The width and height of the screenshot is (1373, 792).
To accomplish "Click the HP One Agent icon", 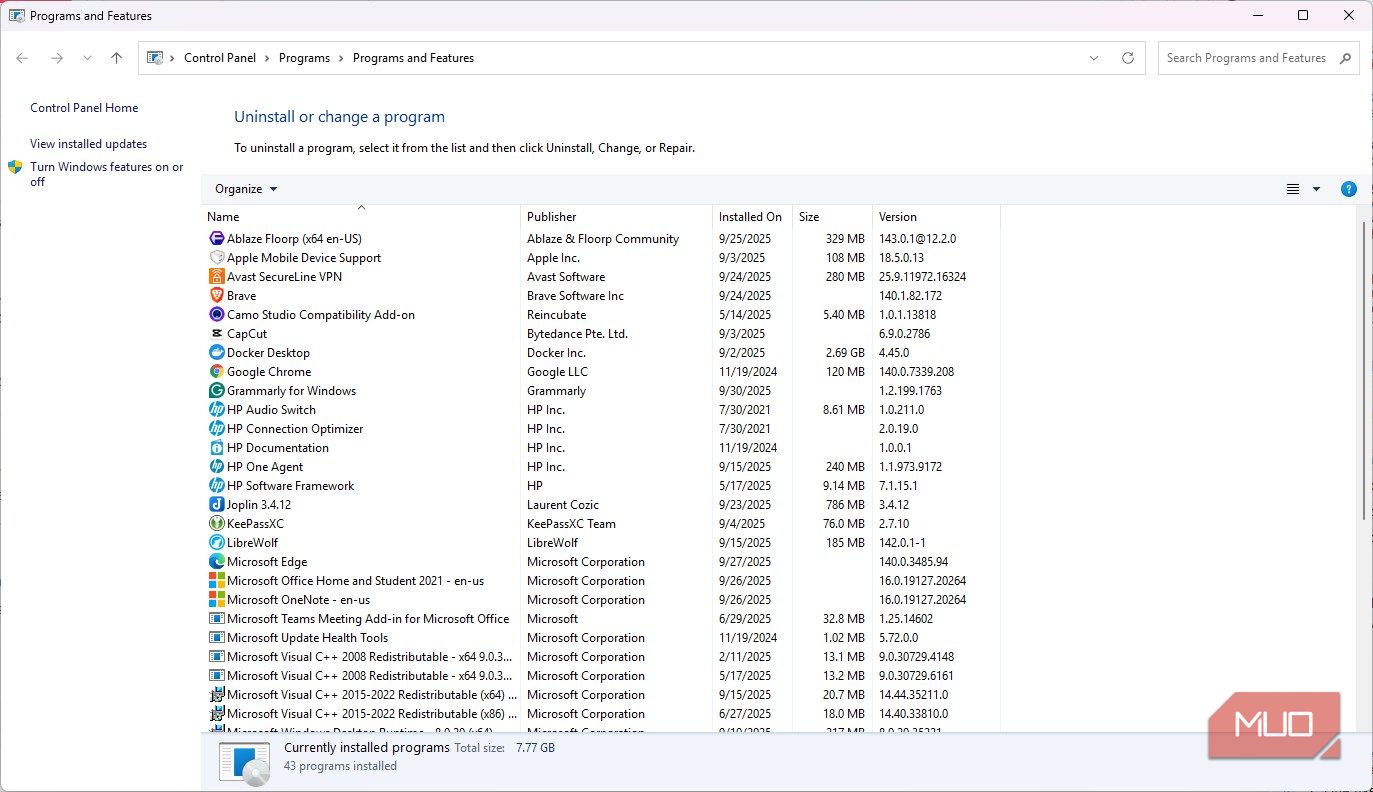I will pyautogui.click(x=216, y=467).
